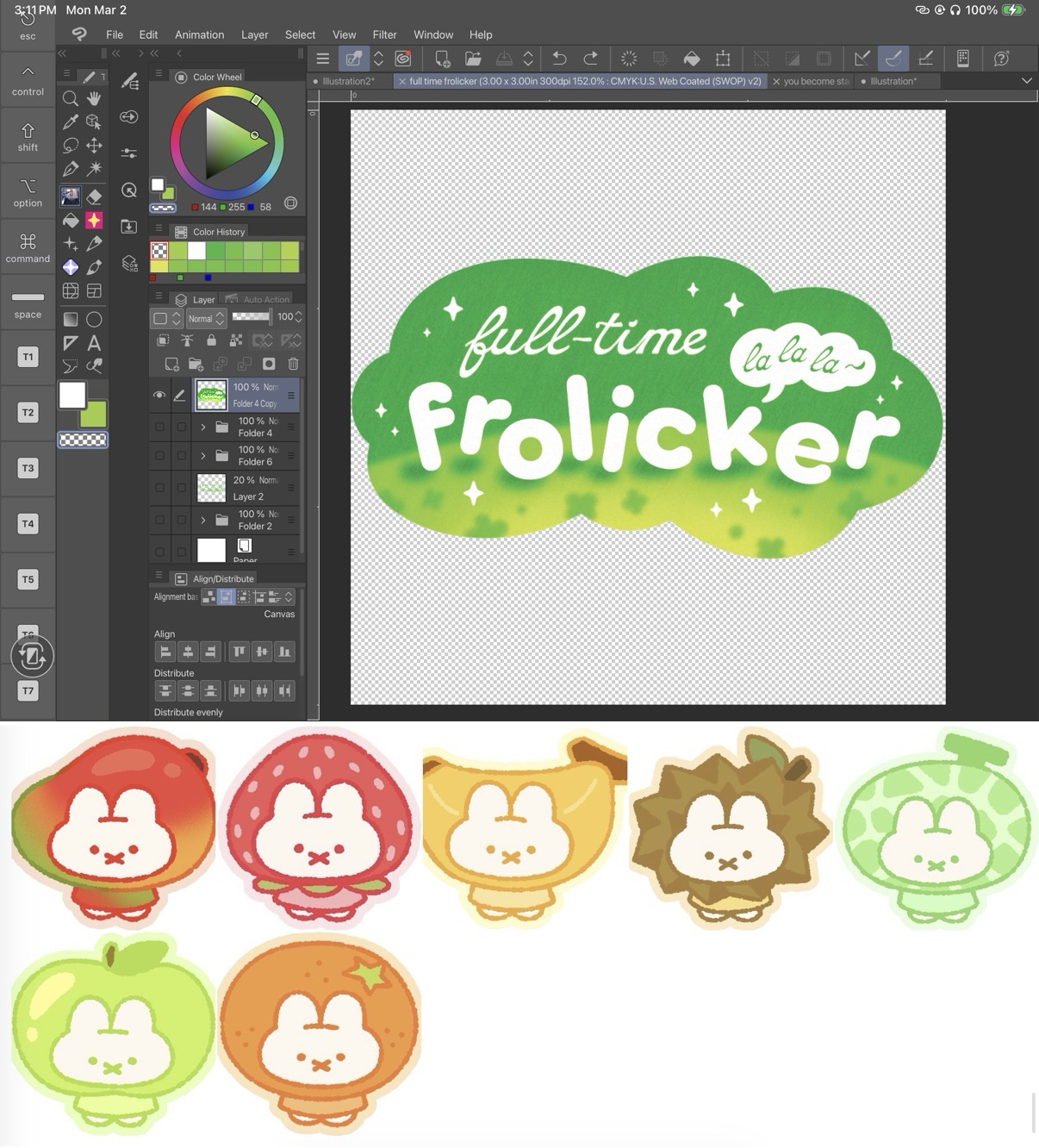Click the Undo arrow in the command bar

tap(559, 59)
